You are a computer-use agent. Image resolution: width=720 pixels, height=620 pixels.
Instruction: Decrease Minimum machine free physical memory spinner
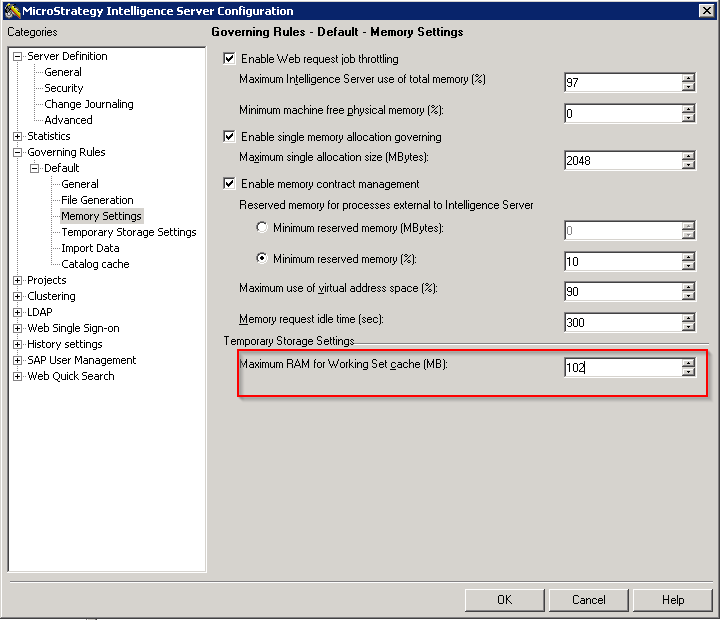coord(688,118)
